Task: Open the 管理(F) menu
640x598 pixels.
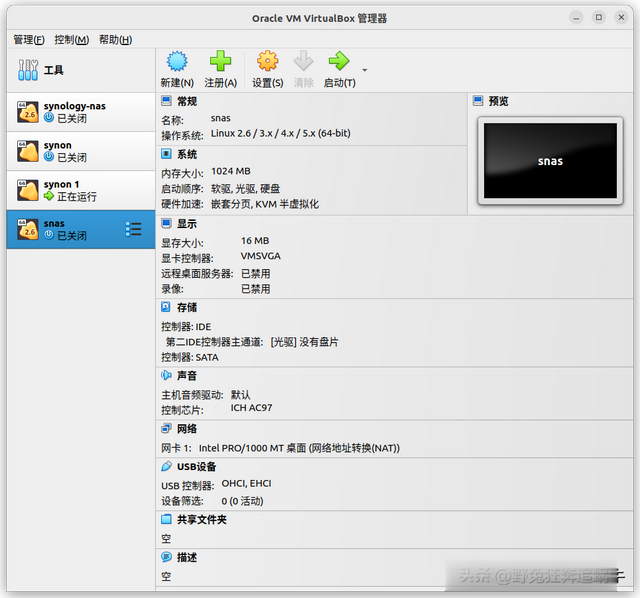Action: click(x=29, y=40)
